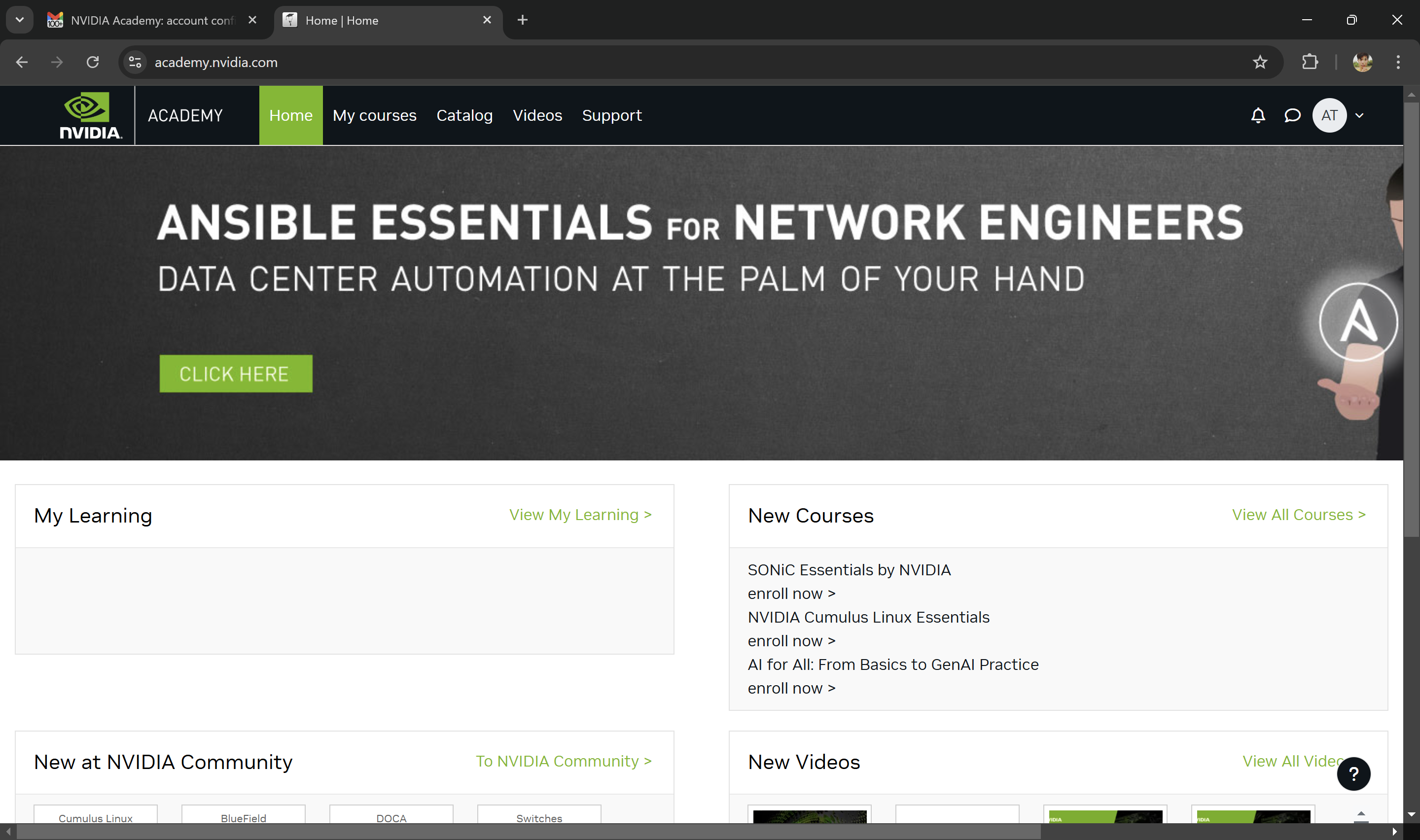Click the horizontal scrollbar thumb
The image size is (1420, 840).
[528, 832]
